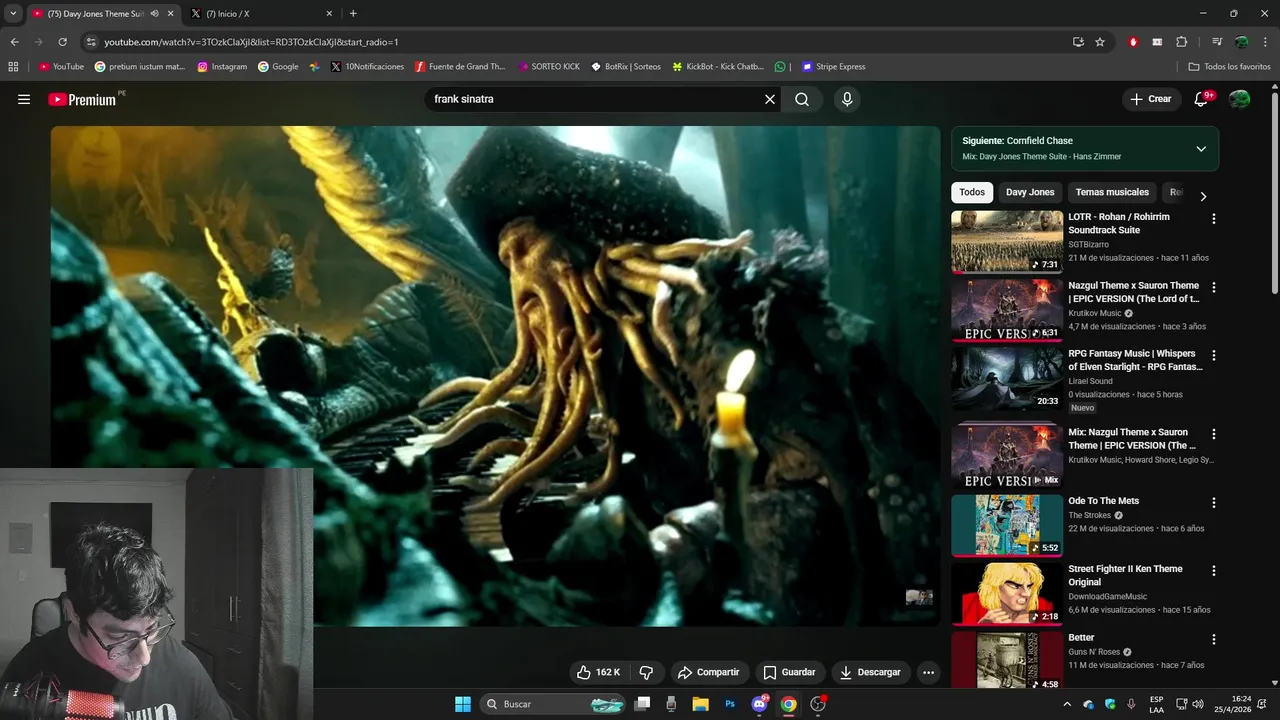Open options for Better by Guns N' Roses
Image resolution: width=1280 pixels, height=720 pixels.
click(1214, 639)
